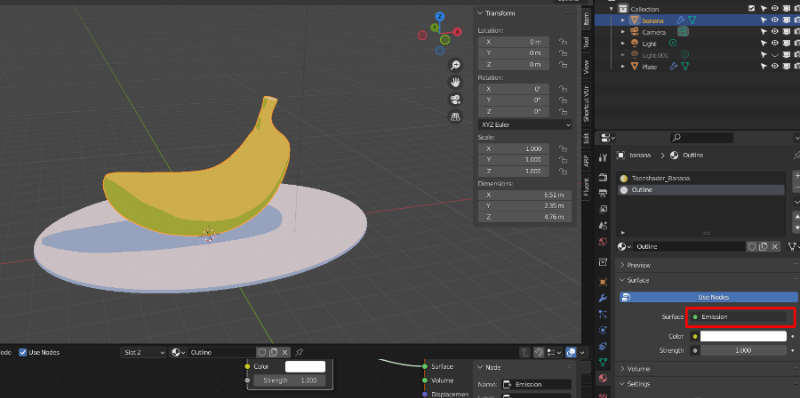The image size is (800, 398).
Task: Toggle selectability arrow for Light row
Action: coord(763,44)
